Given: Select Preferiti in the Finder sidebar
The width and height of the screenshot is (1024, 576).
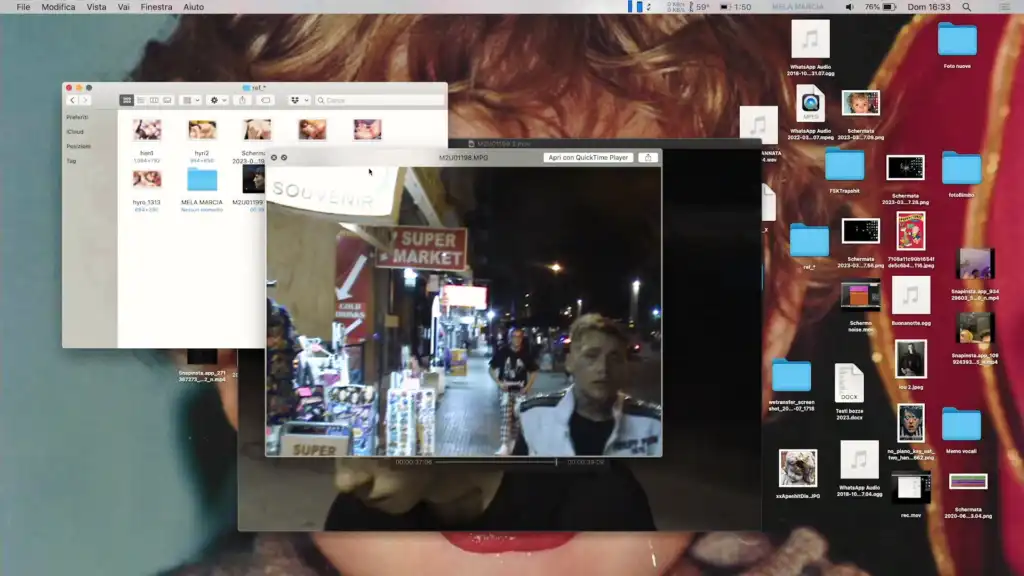Looking at the screenshot, I should click(77, 118).
